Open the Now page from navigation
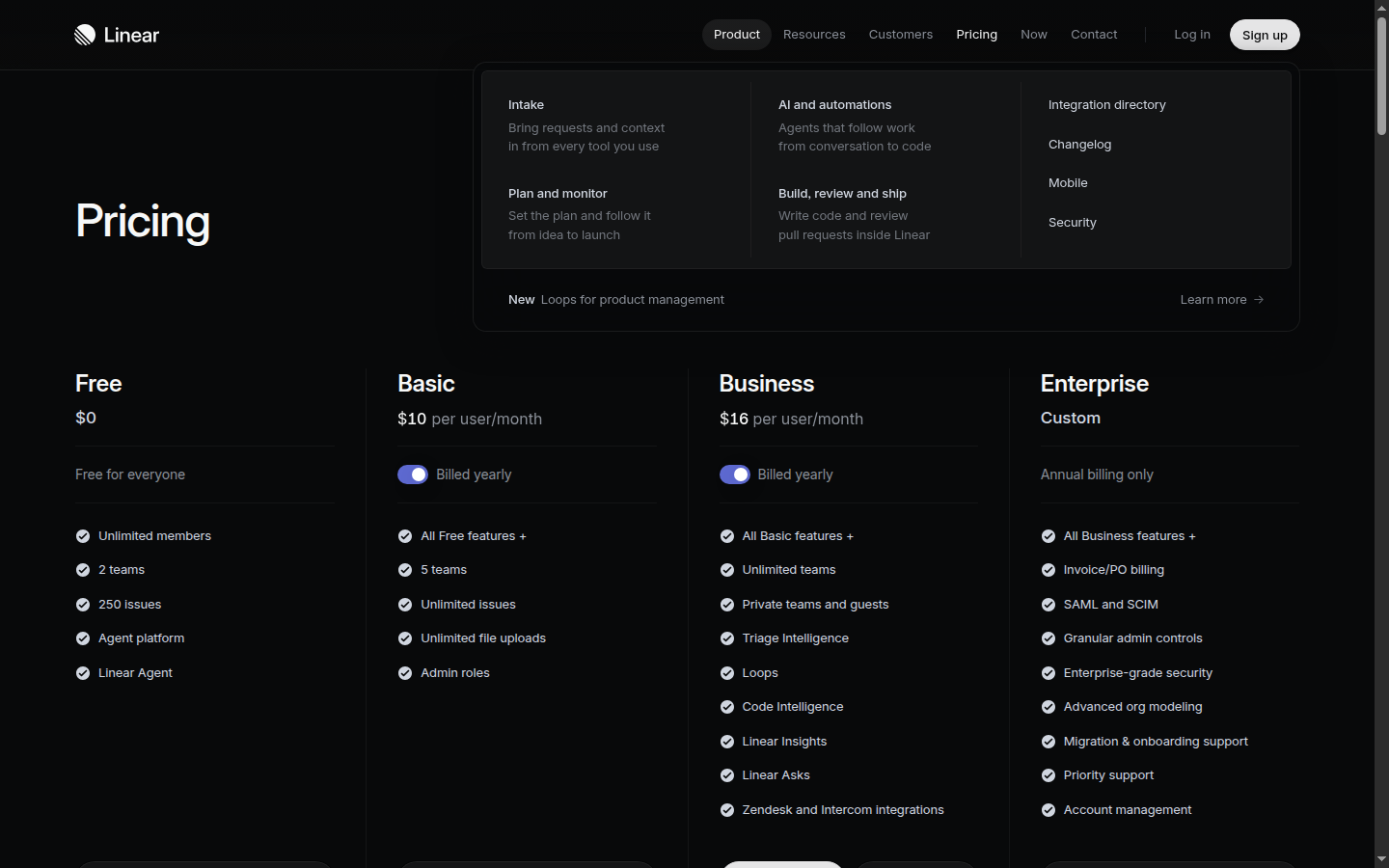This screenshot has width=1389, height=868. tap(1034, 35)
